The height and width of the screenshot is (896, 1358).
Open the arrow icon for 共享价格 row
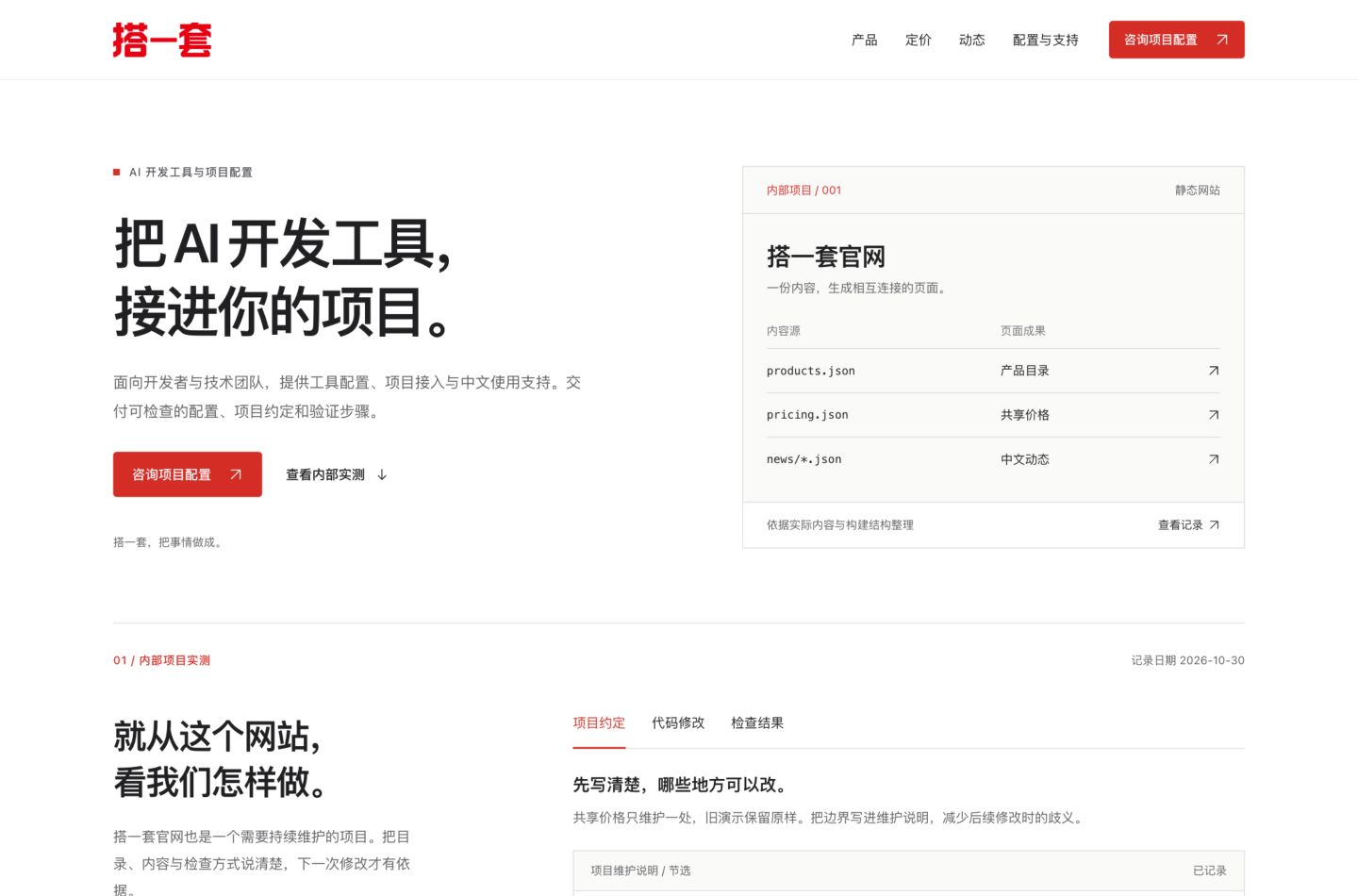(1214, 415)
